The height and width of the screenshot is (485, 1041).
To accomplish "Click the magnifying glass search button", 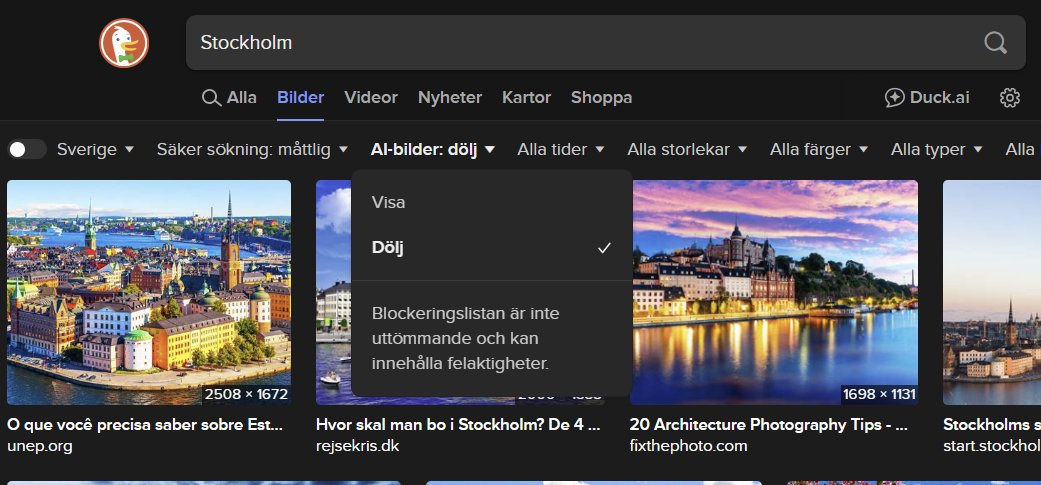I will pyautogui.click(x=995, y=43).
